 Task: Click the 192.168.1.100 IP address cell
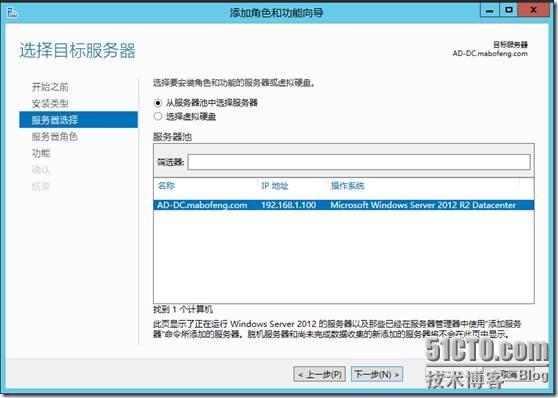[289, 205]
